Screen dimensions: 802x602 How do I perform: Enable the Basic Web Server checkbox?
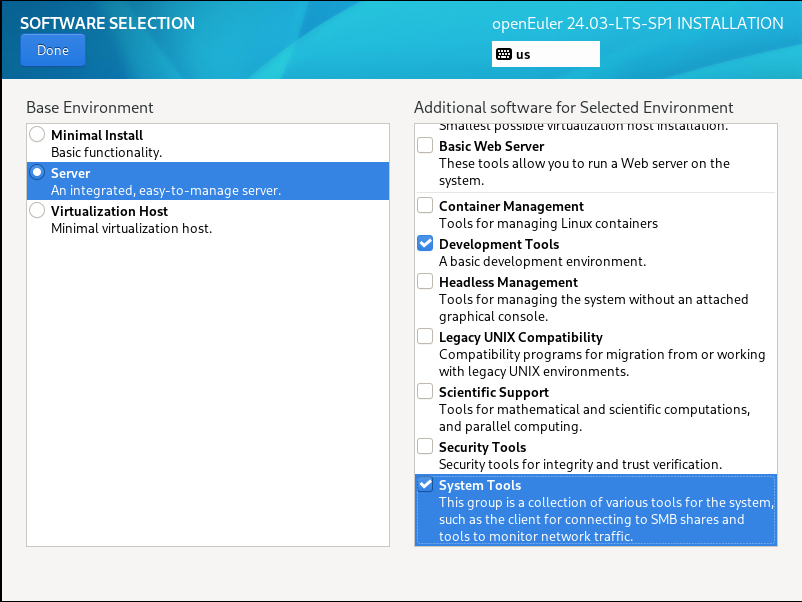(425, 146)
